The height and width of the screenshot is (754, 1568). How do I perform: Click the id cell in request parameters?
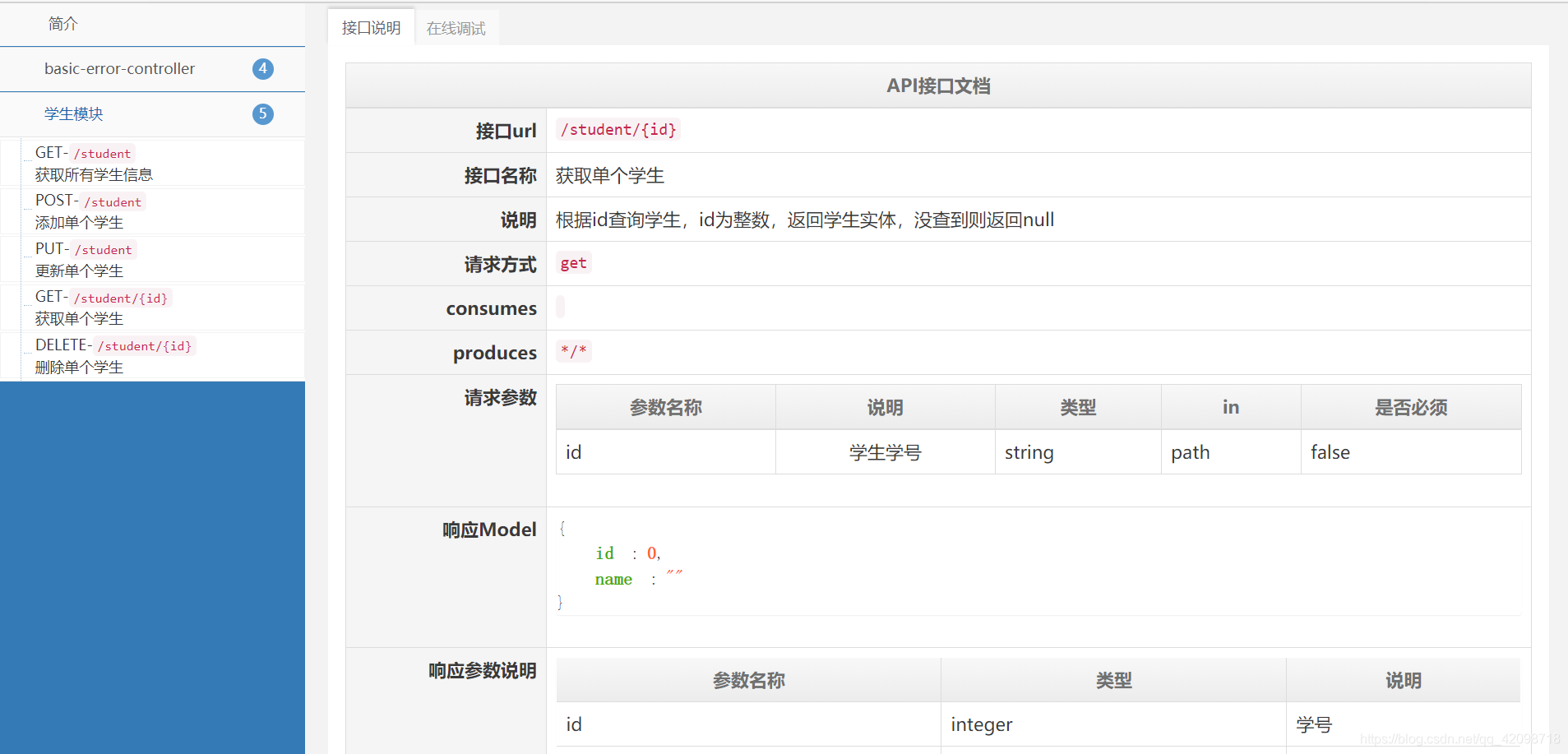(x=666, y=452)
